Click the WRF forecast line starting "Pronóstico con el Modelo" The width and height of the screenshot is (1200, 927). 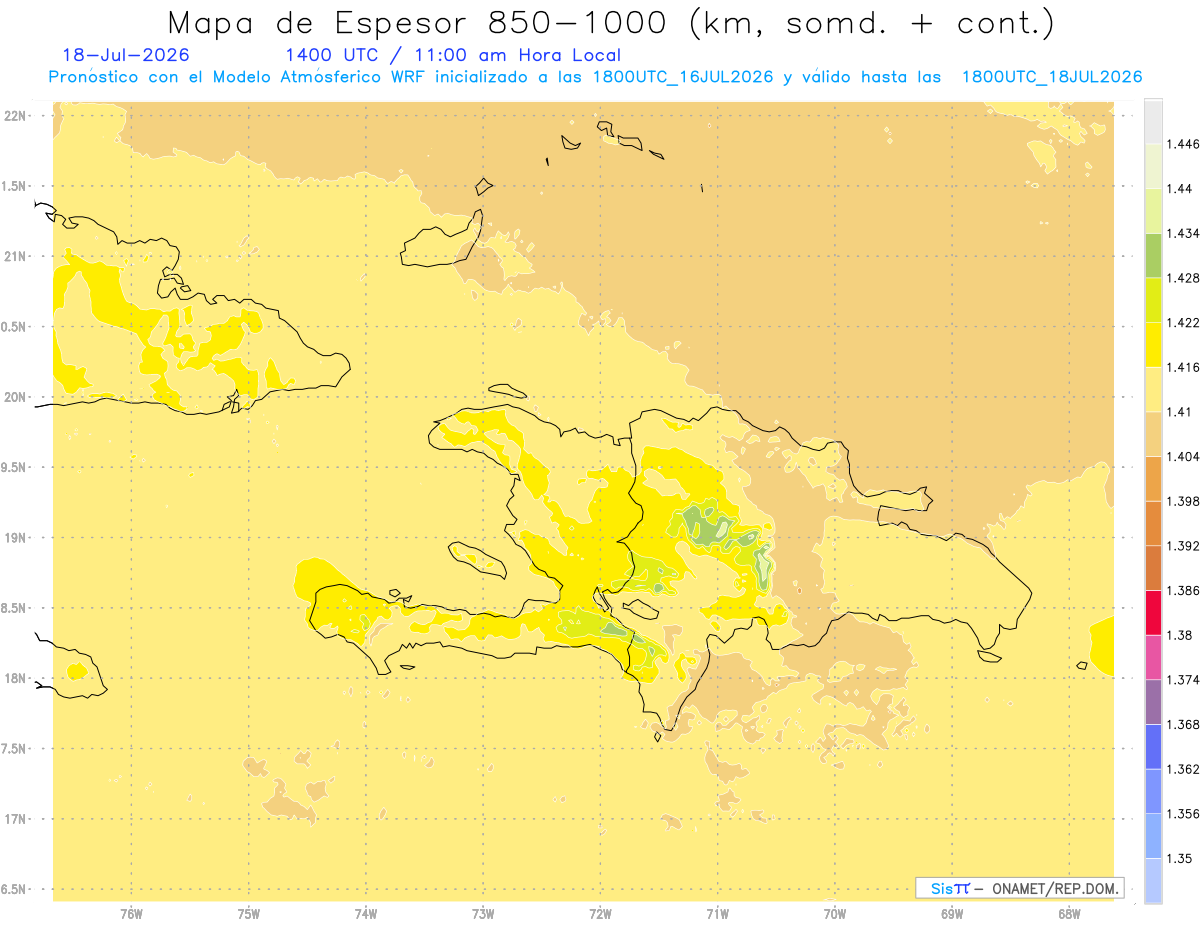tap(595, 77)
